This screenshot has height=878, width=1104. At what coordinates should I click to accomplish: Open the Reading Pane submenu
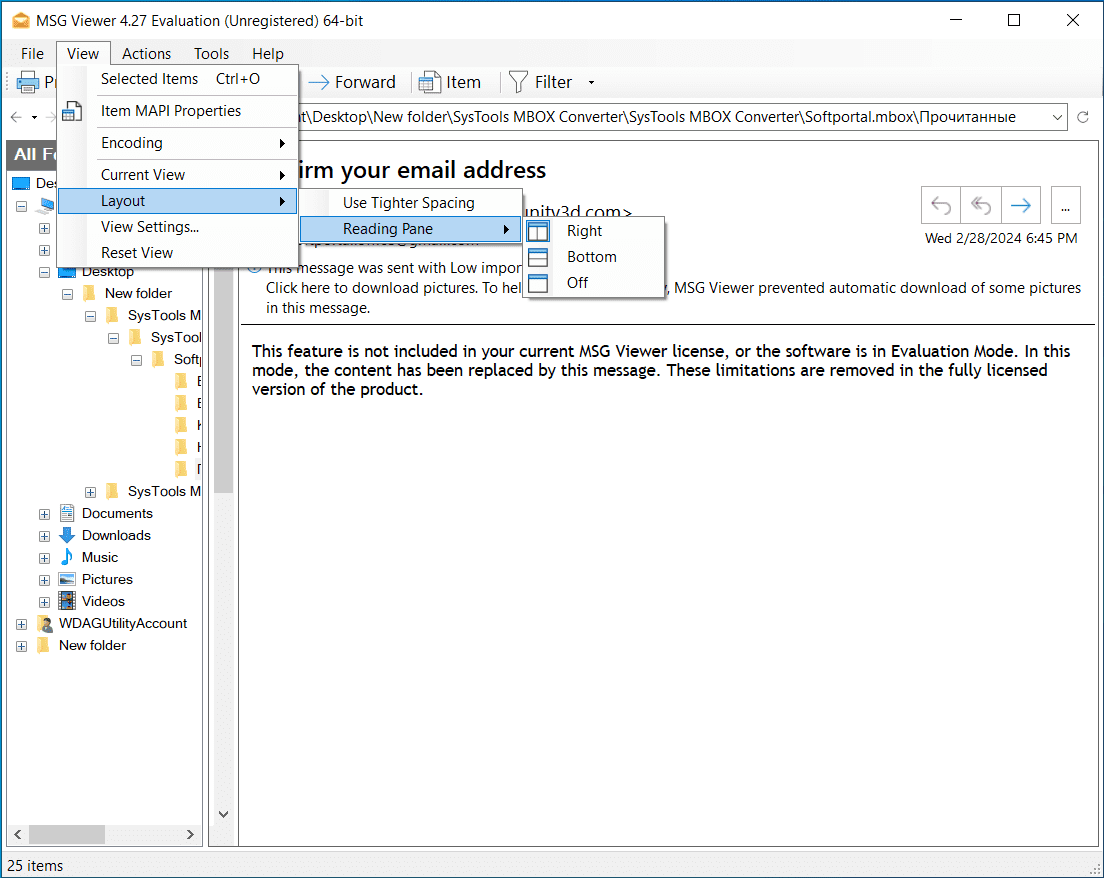coord(410,229)
